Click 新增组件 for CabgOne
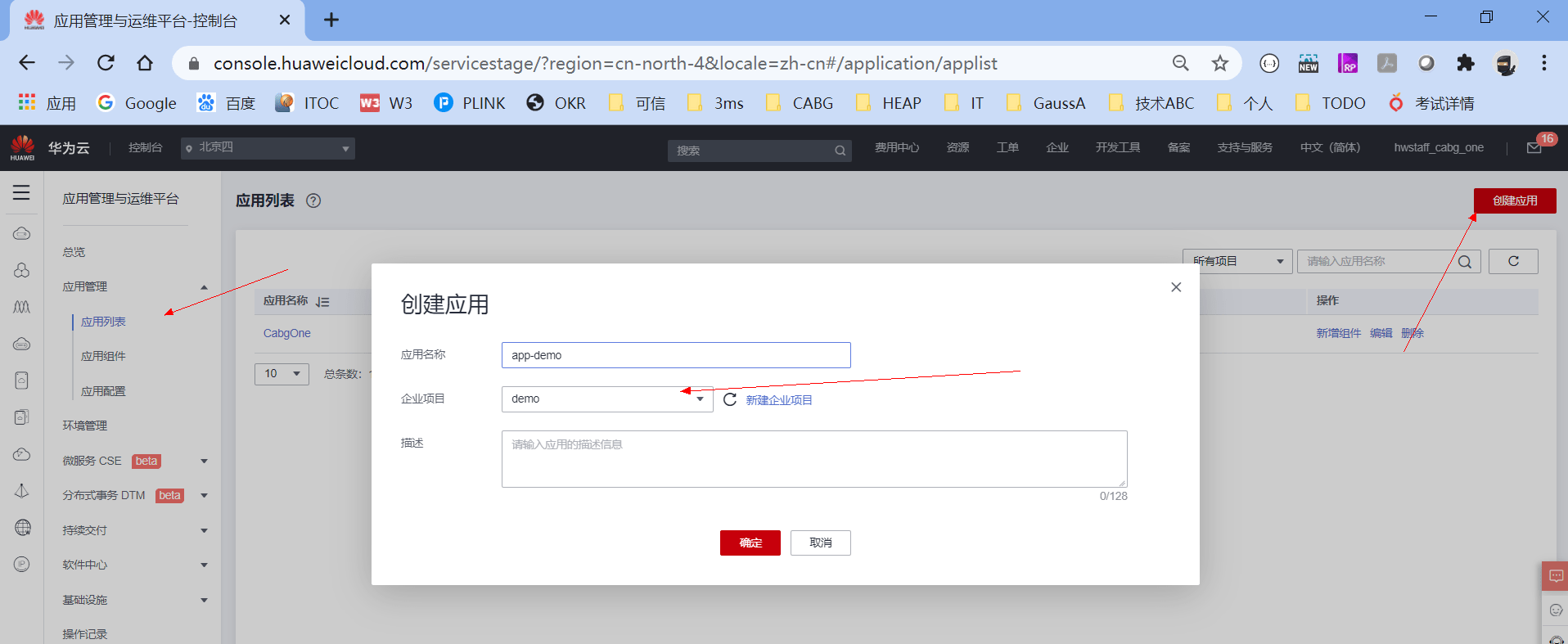 point(1339,333)
